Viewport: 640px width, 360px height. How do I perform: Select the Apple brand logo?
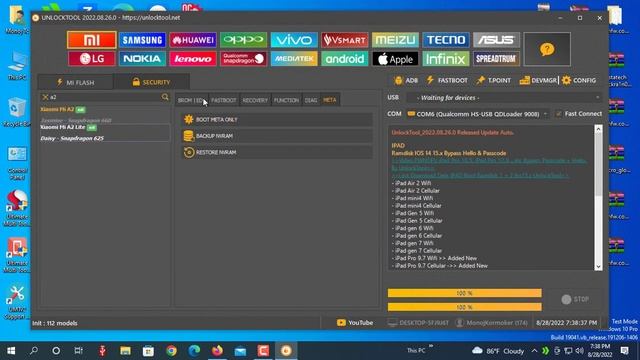[396, 59]
